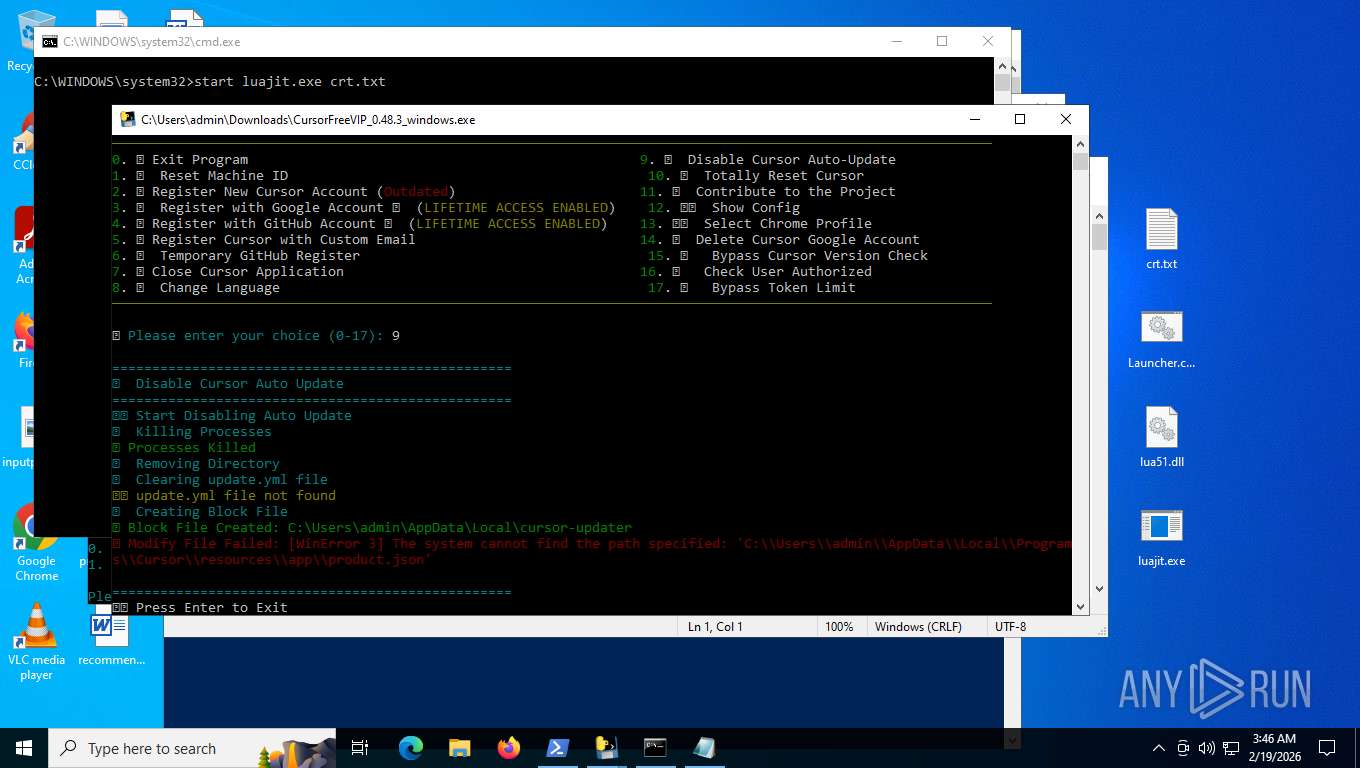The width and height of the screenshot is (1360, 768).
Task: Click the 'Bypass Token Limit' line
Action: (752, 288)
